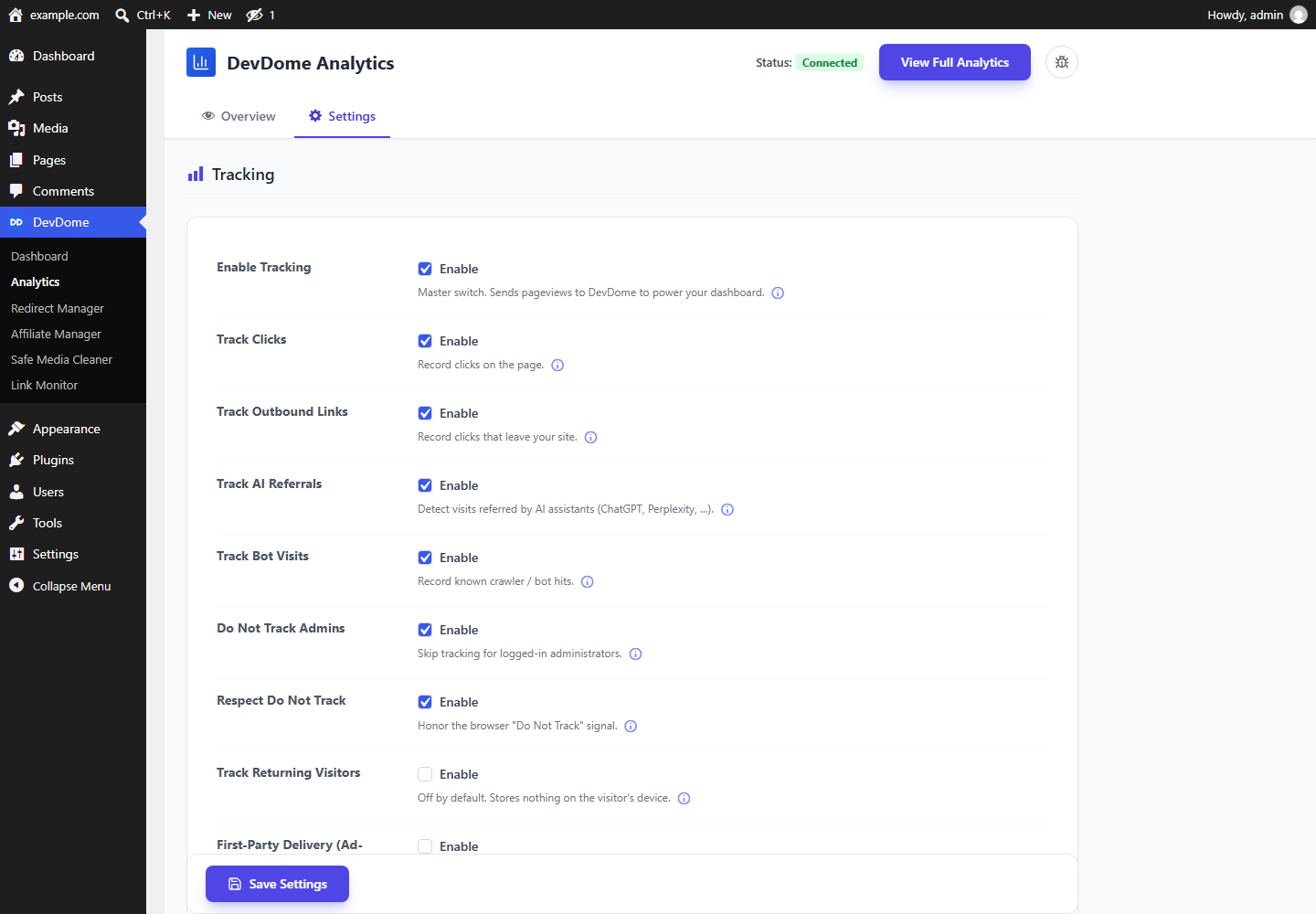
Task: Click the Save Settings button
Action: click(277, 884)
